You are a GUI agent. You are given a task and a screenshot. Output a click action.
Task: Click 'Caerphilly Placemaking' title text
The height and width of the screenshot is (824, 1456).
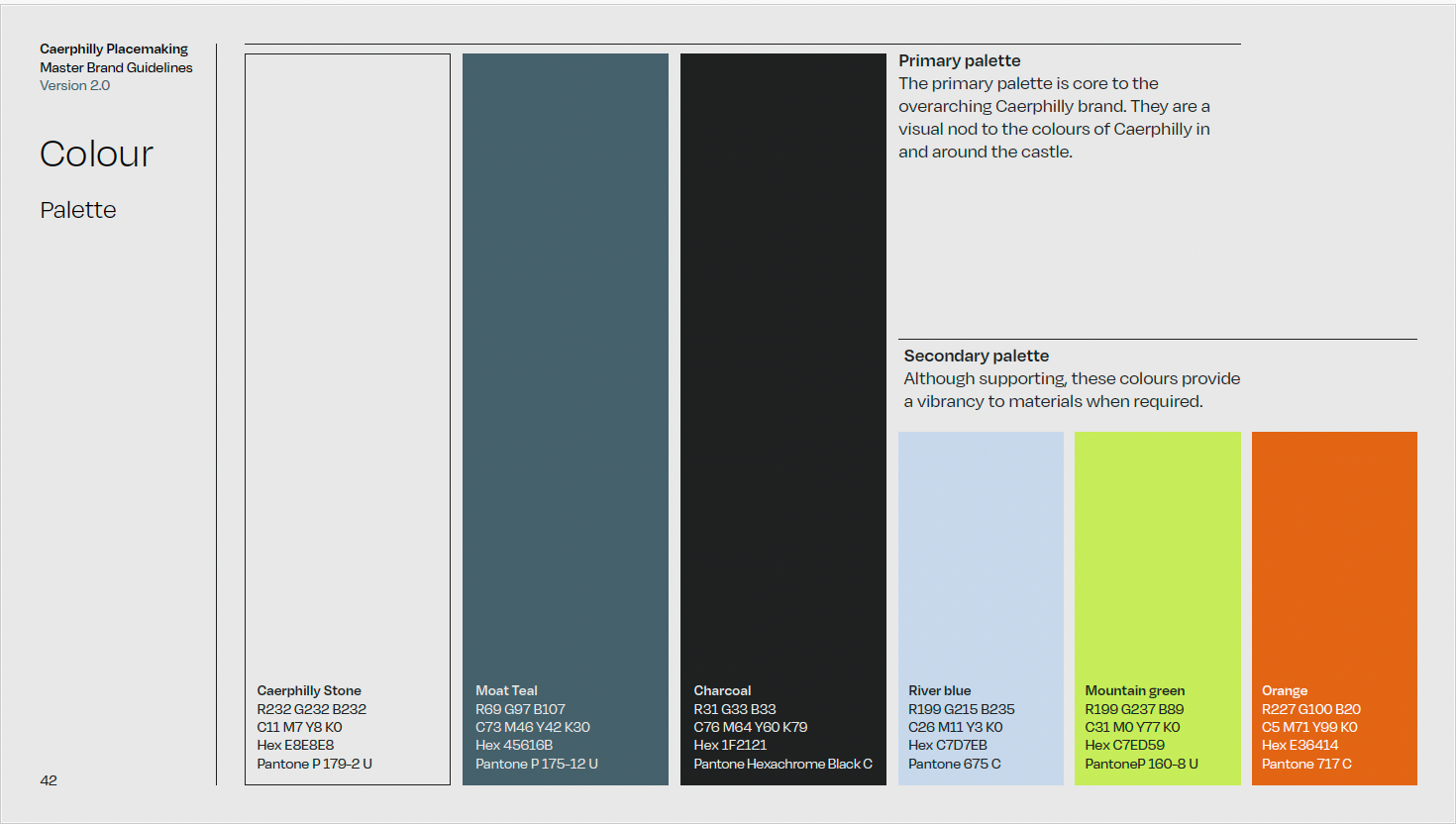pyautogui.click(x=114, y=49)
